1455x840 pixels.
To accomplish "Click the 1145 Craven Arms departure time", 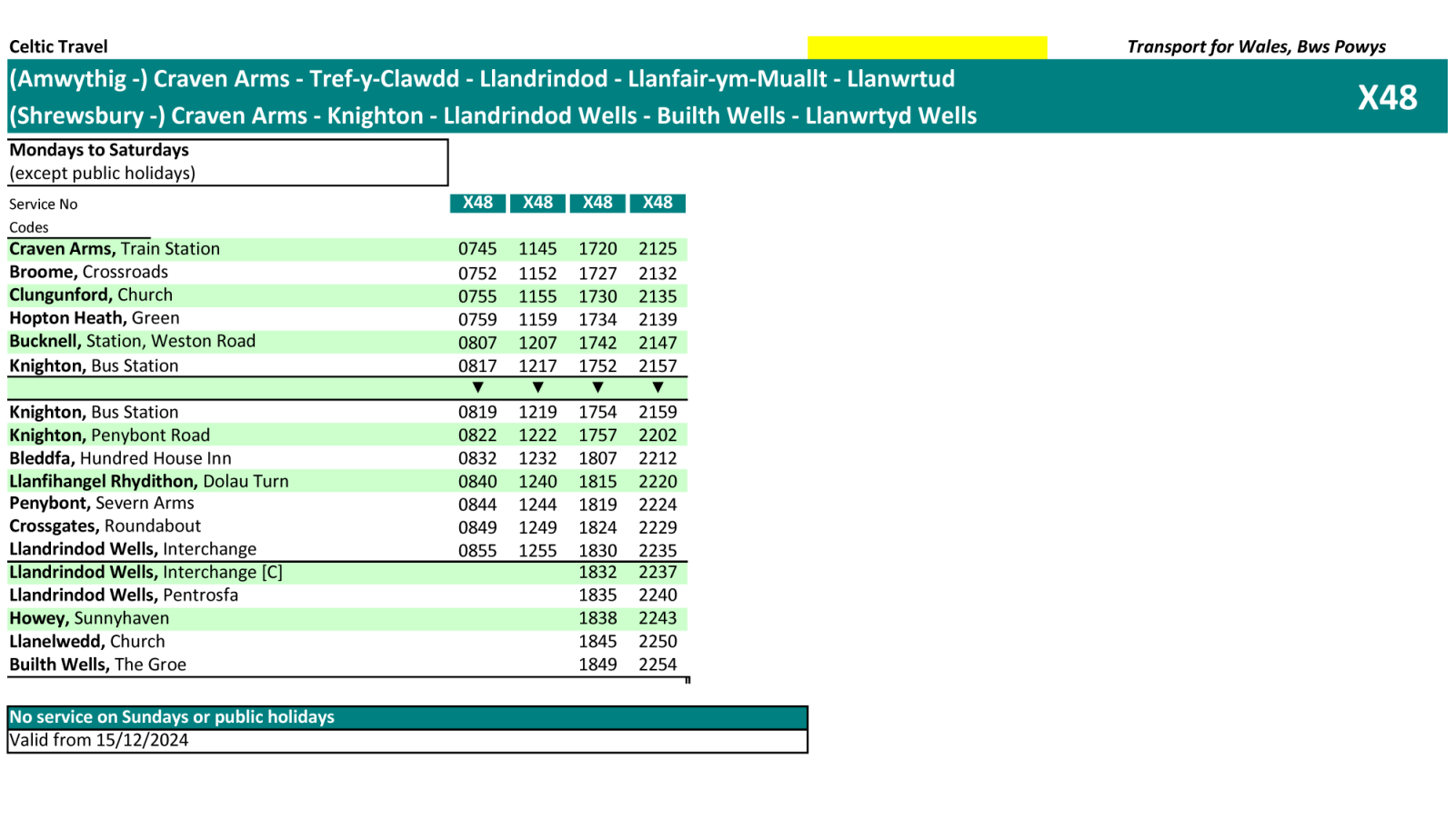I will pyautogui.click(x=537, y=249).
